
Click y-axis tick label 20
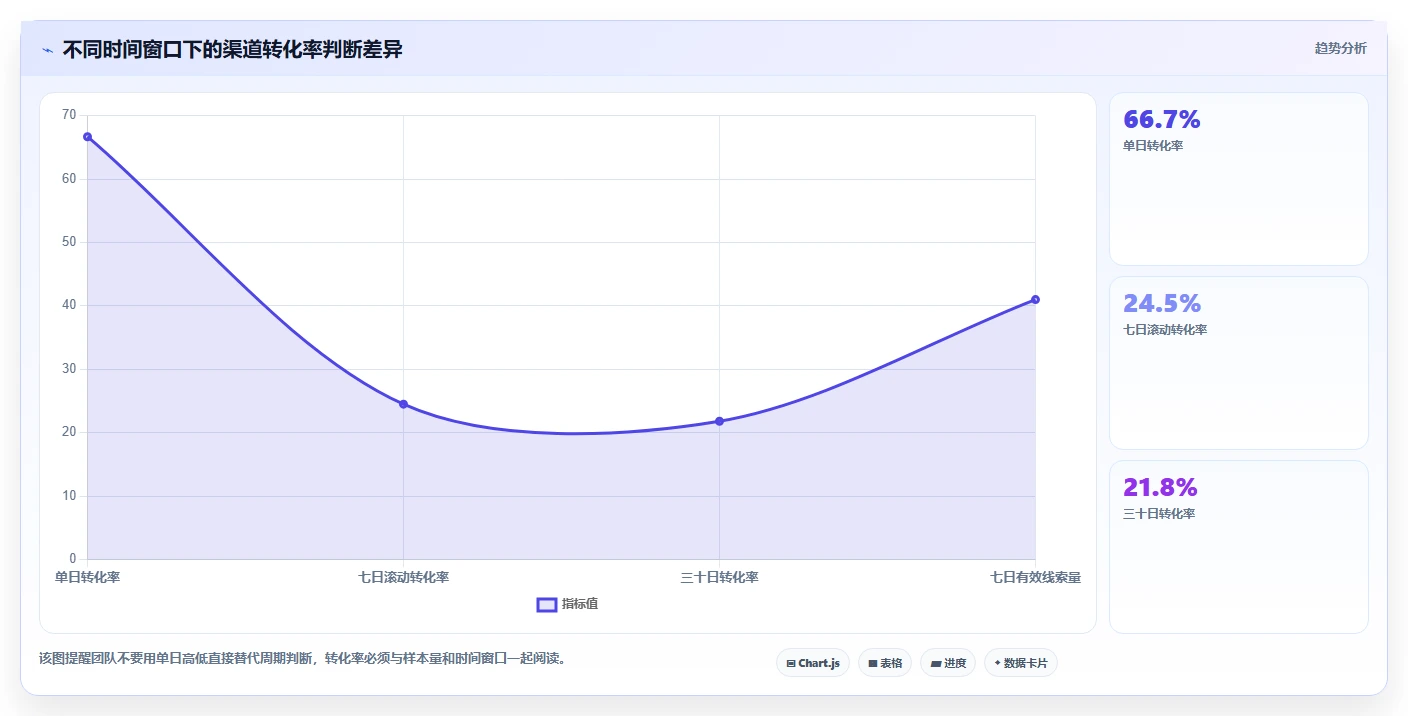69,432
